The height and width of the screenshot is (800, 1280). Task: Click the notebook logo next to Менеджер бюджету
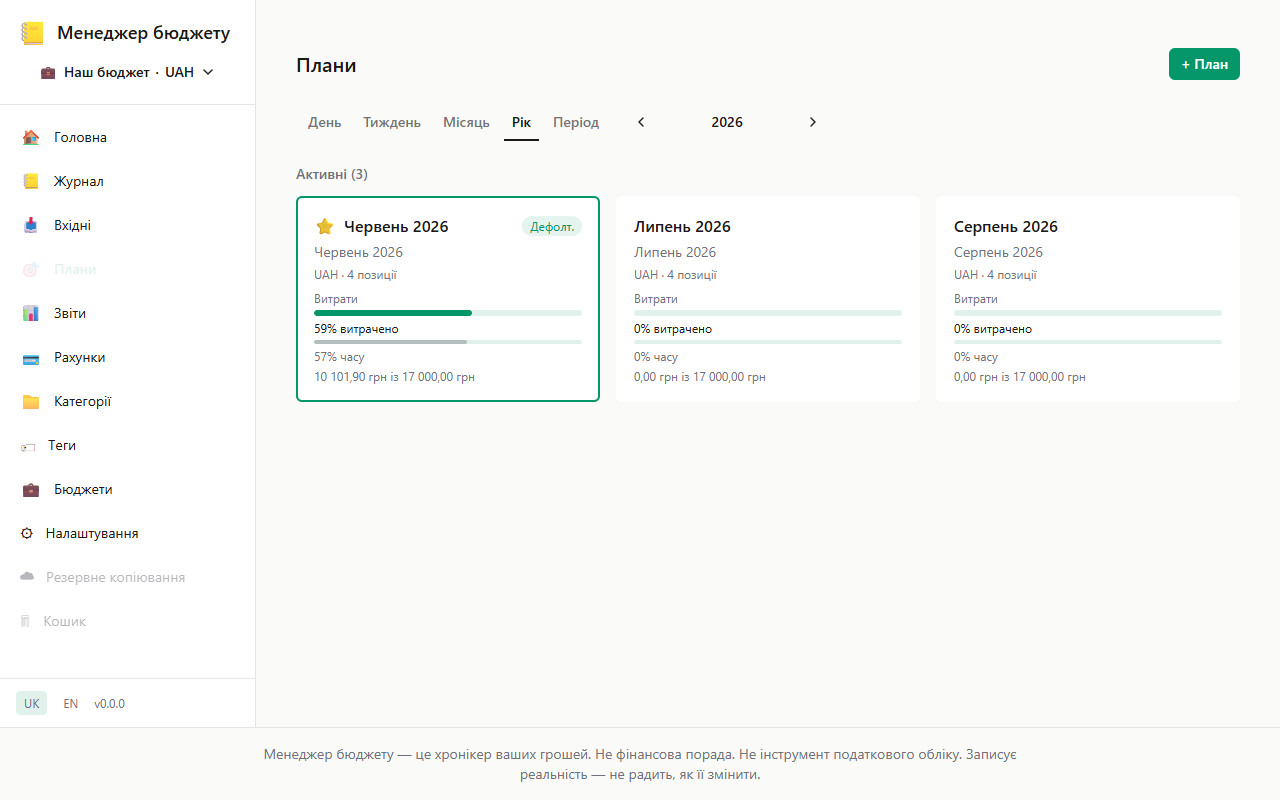tap(32, 33)
